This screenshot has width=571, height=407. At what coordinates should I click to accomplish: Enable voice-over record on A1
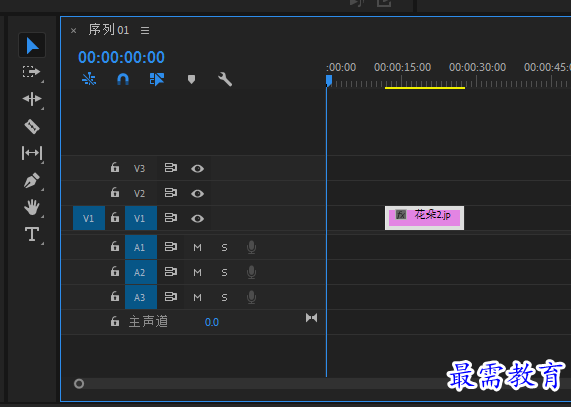point(251,247)
